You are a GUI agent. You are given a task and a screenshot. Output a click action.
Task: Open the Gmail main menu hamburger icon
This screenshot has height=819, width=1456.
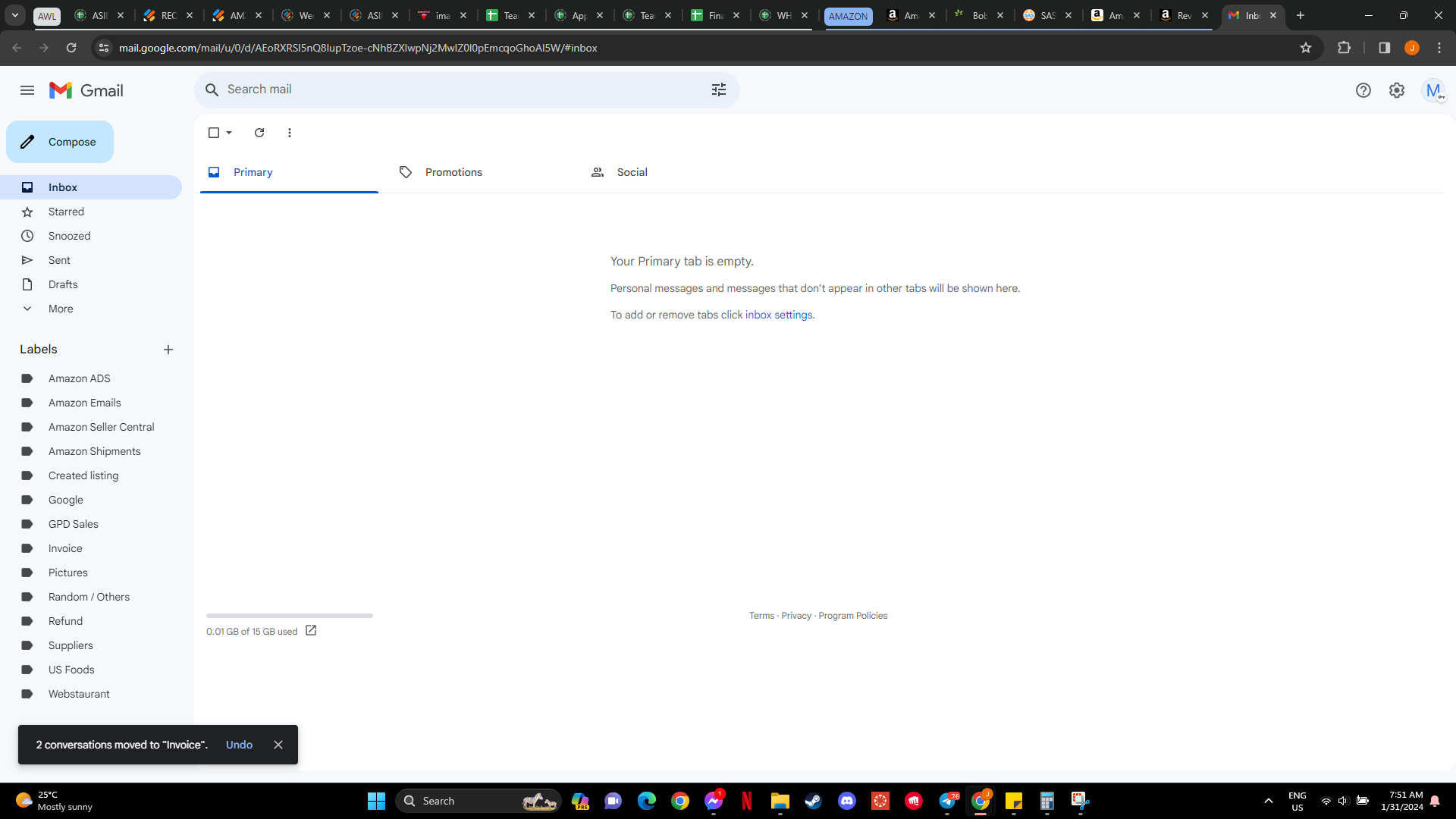pyautogui.click(x=27, y=90)
